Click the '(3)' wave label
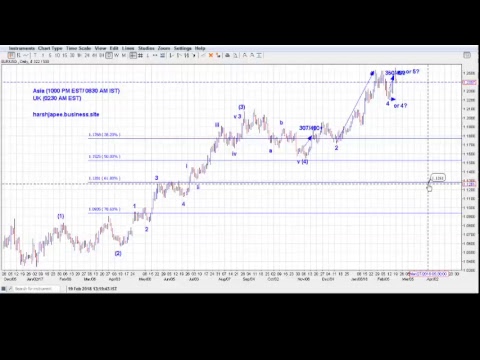The width and height of the screenshot is (480, 360). click(x=242, y=107)
